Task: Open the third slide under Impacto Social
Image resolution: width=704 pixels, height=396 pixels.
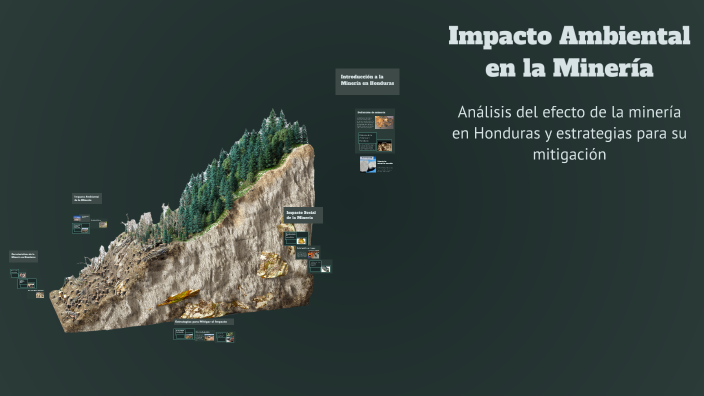Action: click(x=320, y=267)
